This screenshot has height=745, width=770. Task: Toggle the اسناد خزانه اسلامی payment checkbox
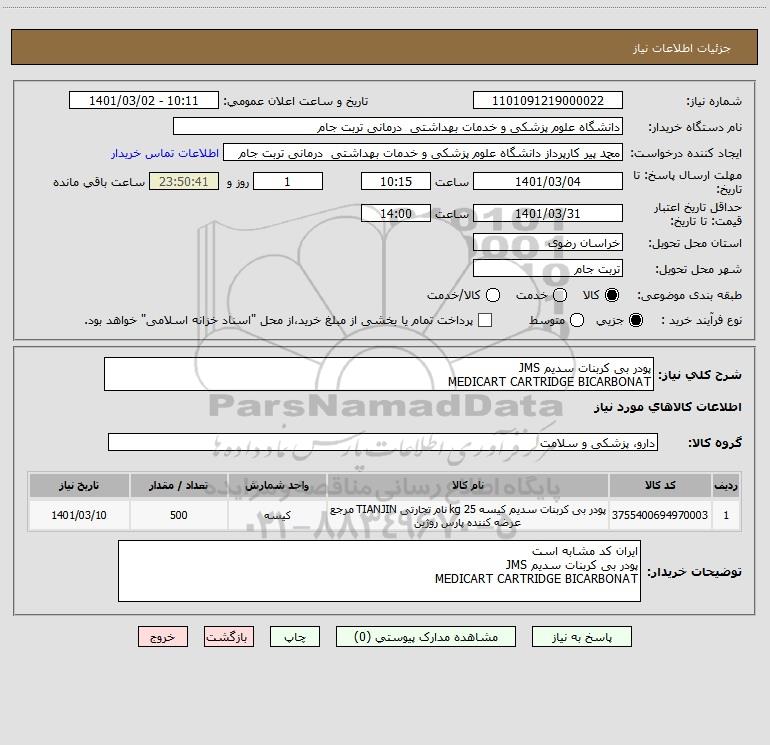485,320
